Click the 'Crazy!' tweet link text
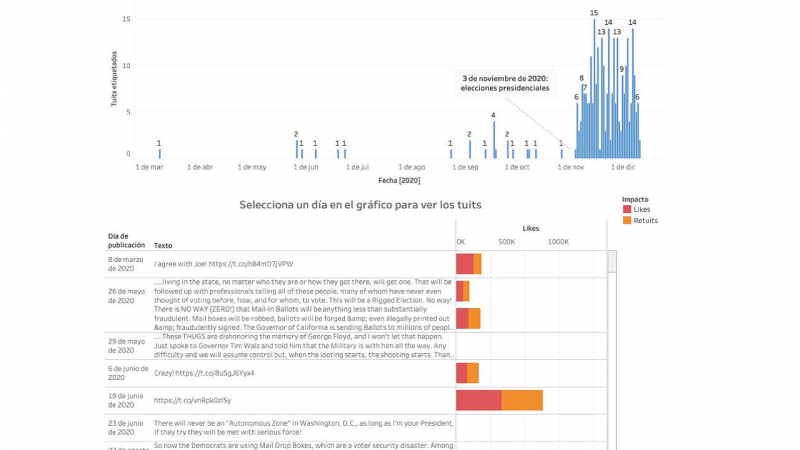 [204, 373]
